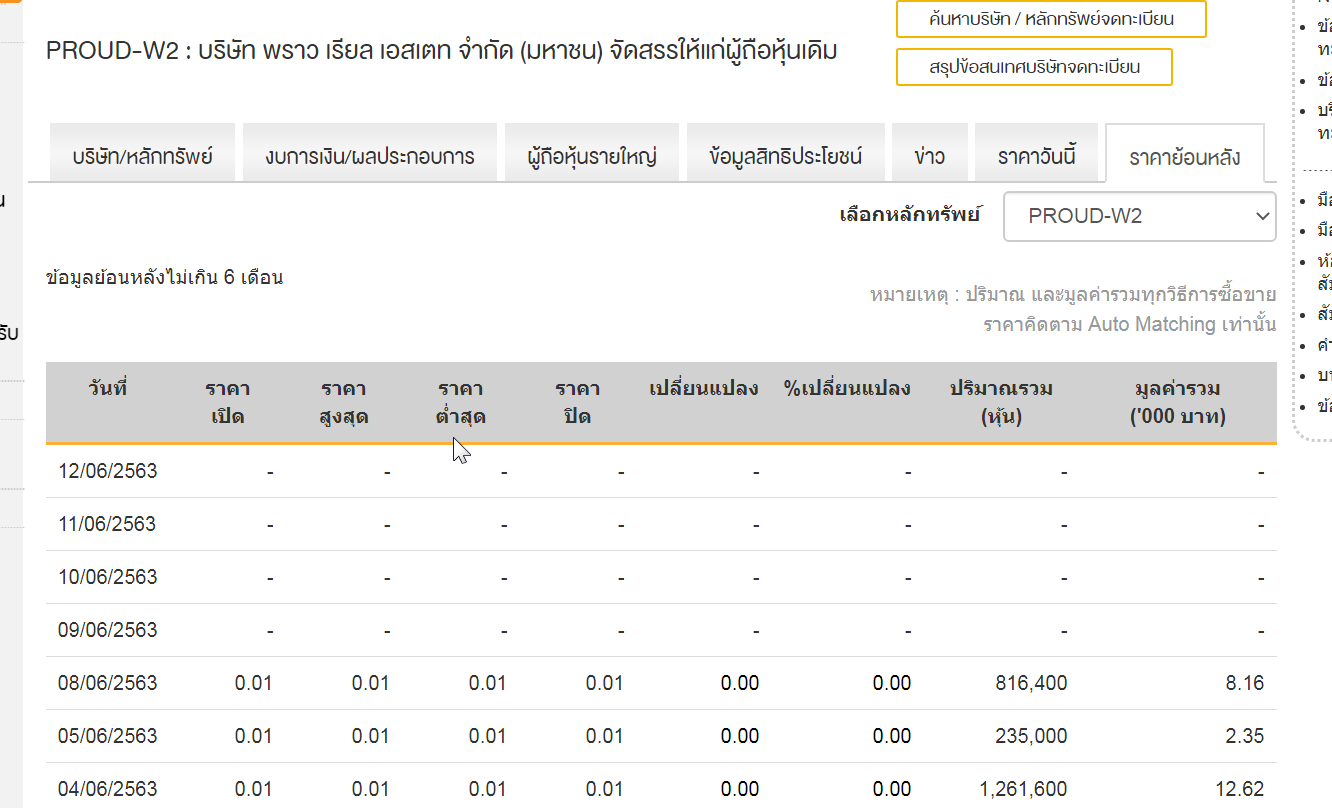
Task: Open the ข่าว tab
Action: pos(930,154)
